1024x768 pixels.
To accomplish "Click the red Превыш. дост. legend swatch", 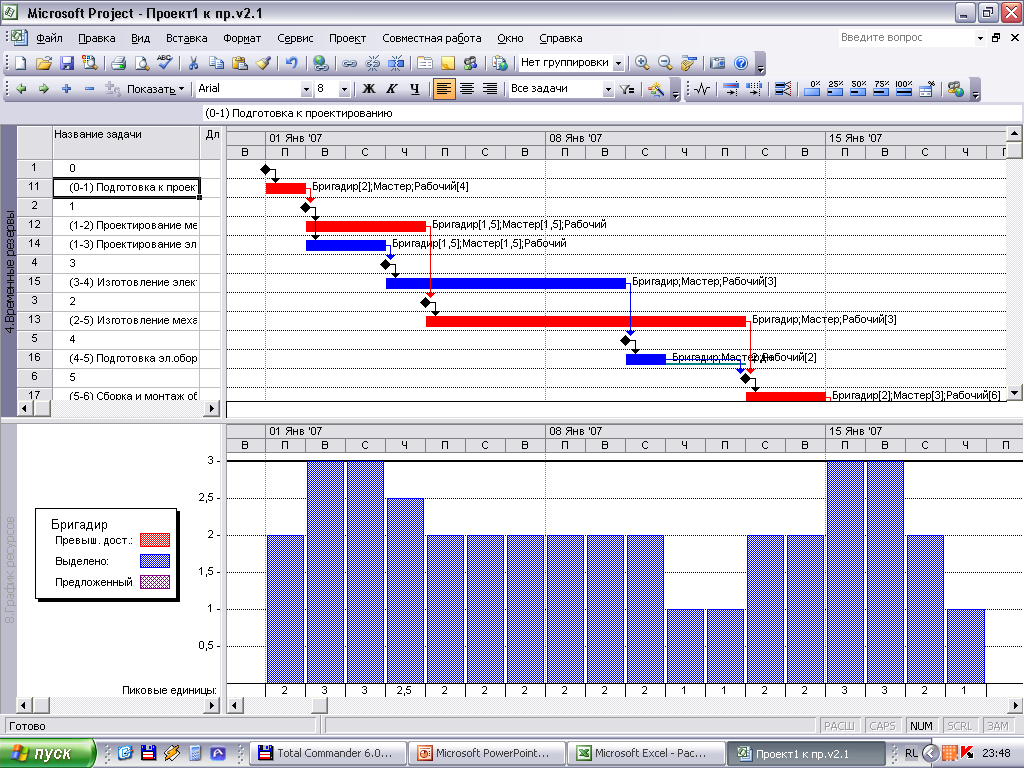I will pyautogui.click(x=155, y=540).
